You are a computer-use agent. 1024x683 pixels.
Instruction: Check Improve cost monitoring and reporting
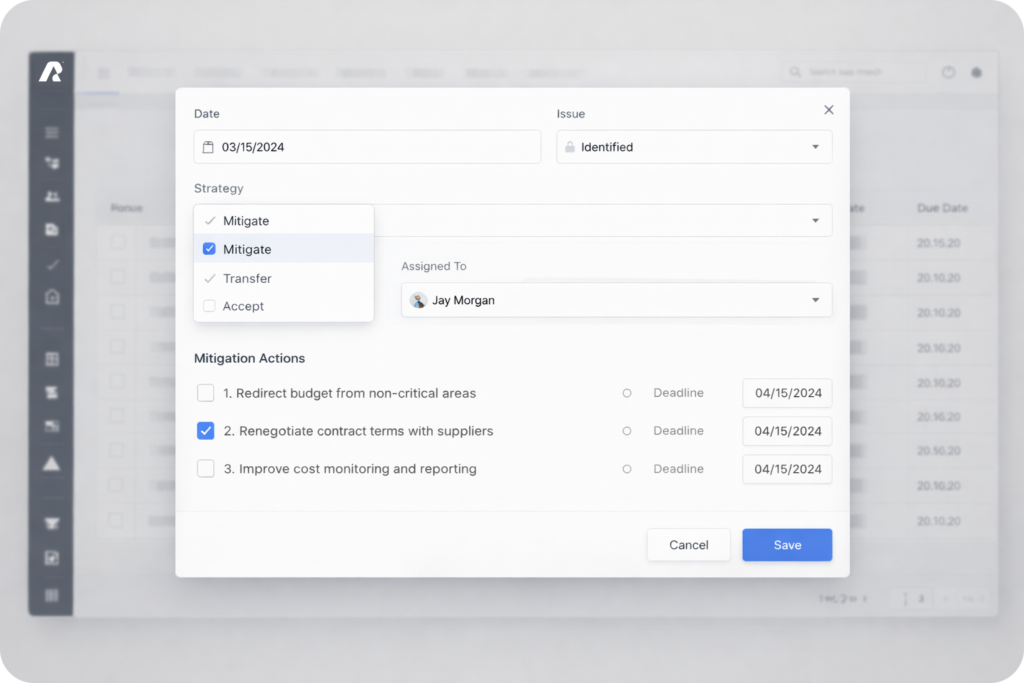pyautogui.click(x=205, y=468)
